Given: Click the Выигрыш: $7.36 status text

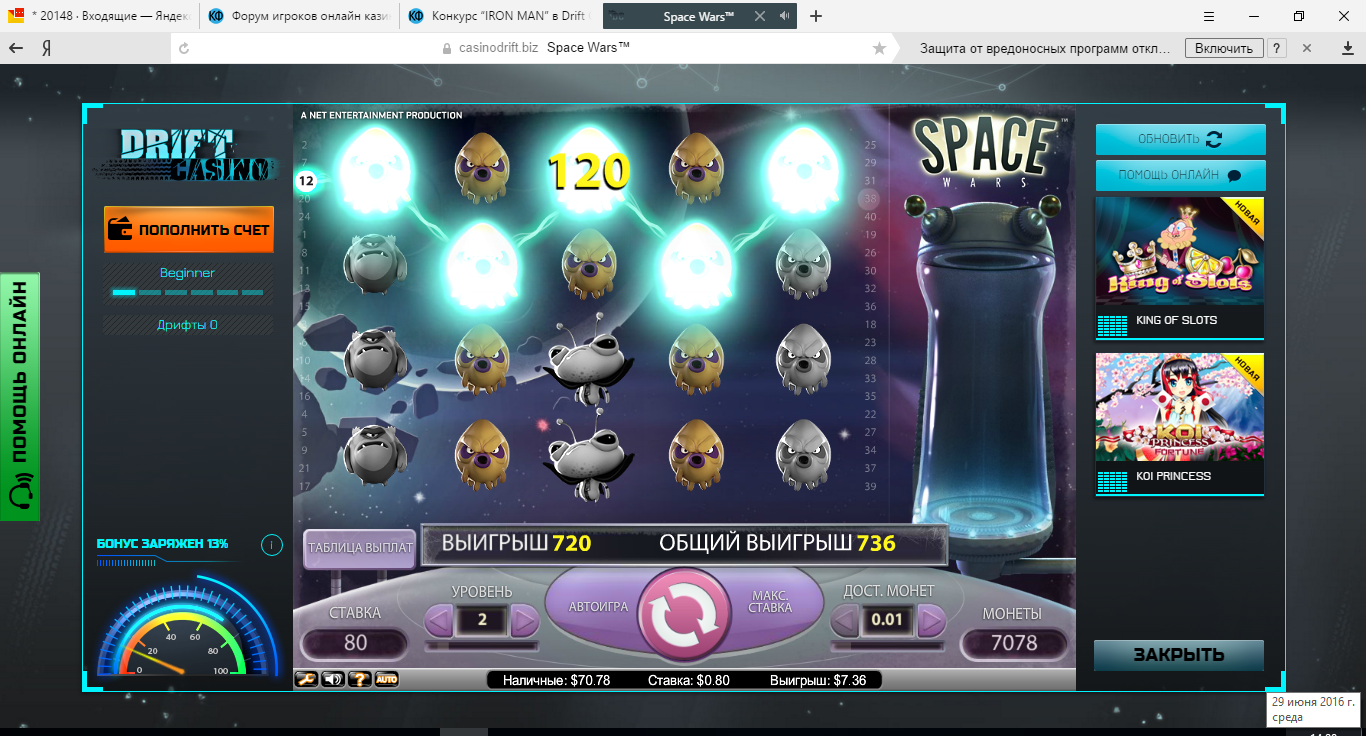Looking at the screenshot, I should (x=818, y=680).
